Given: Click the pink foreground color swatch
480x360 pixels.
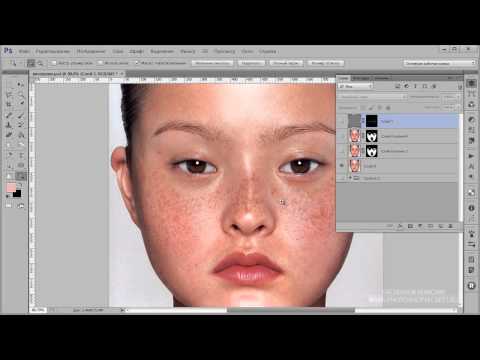Looking at the screenshot, I should 11,187.
